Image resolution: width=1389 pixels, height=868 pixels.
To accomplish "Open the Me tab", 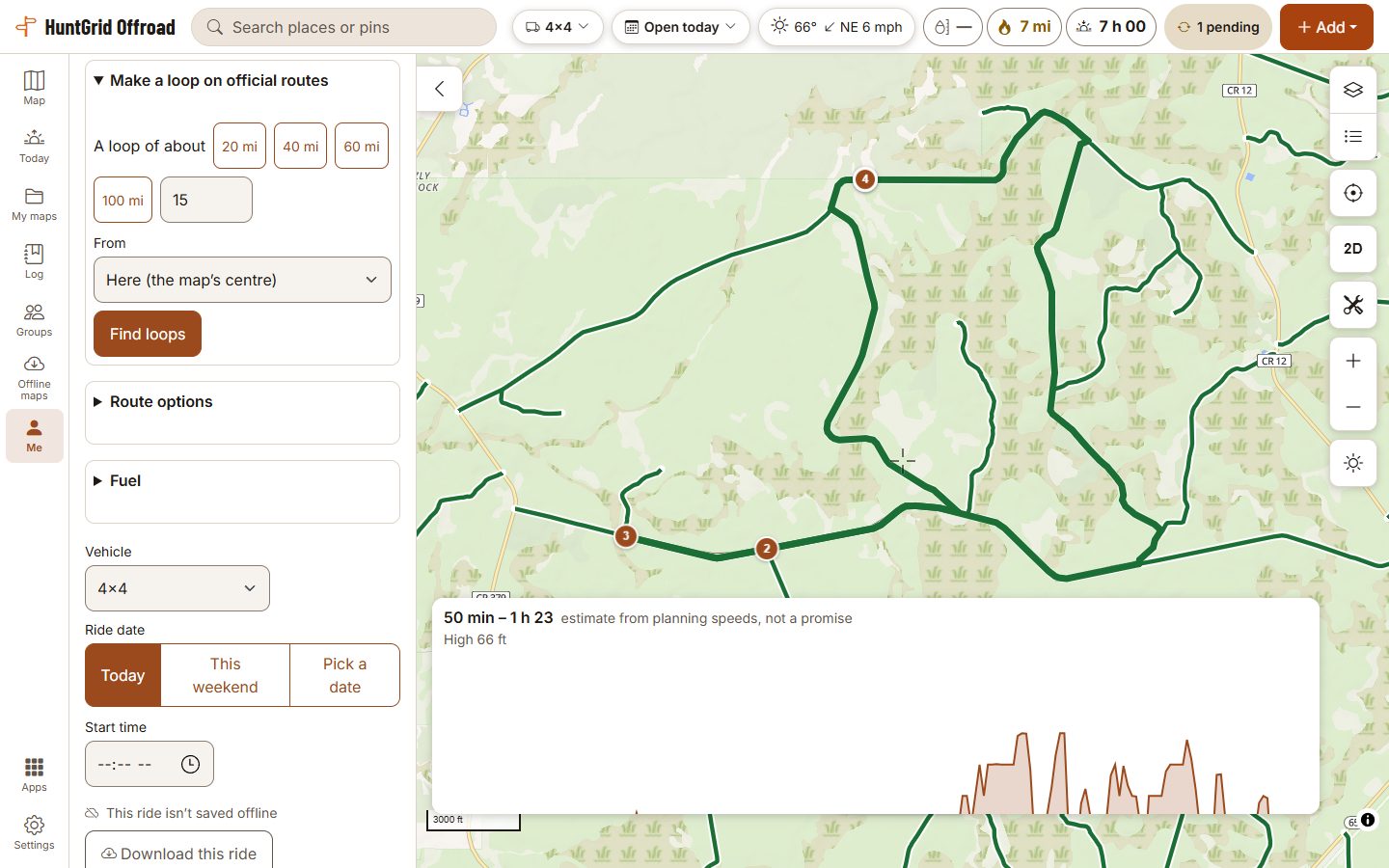I will point(34,436).
